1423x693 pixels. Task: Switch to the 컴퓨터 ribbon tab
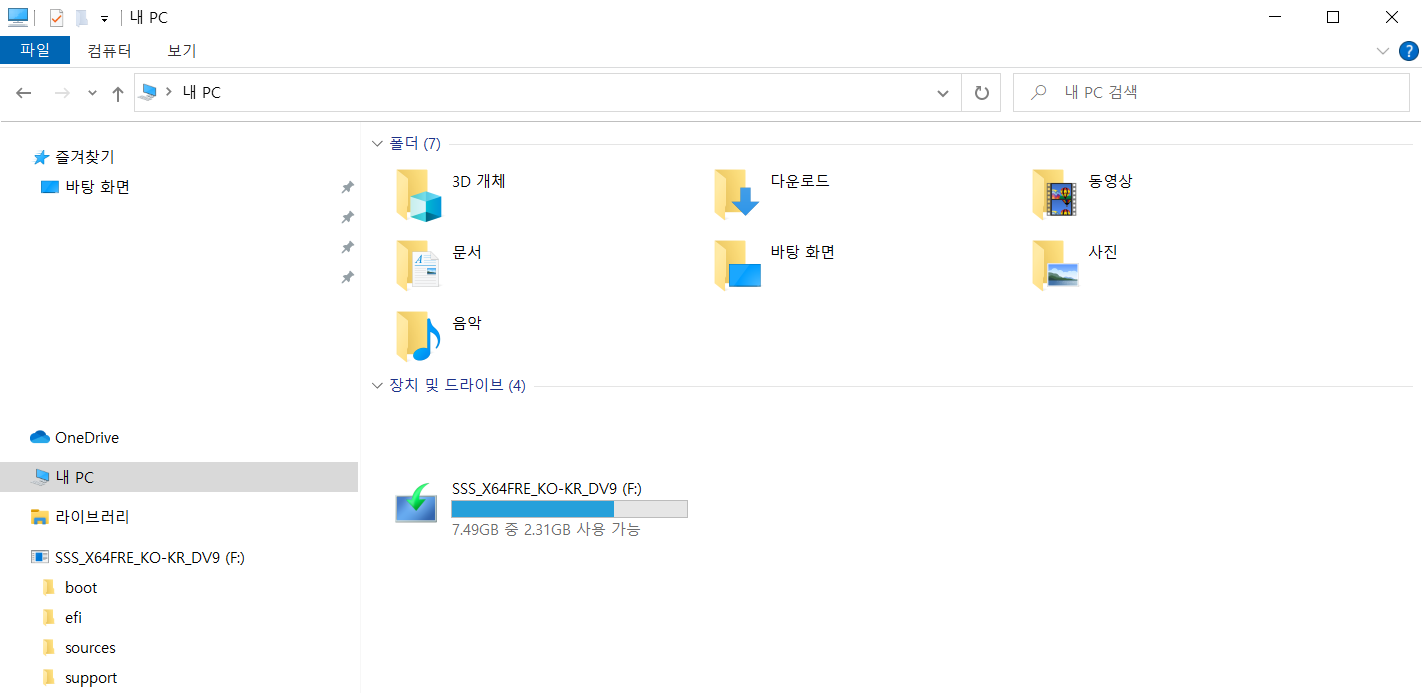pos(109,50)
